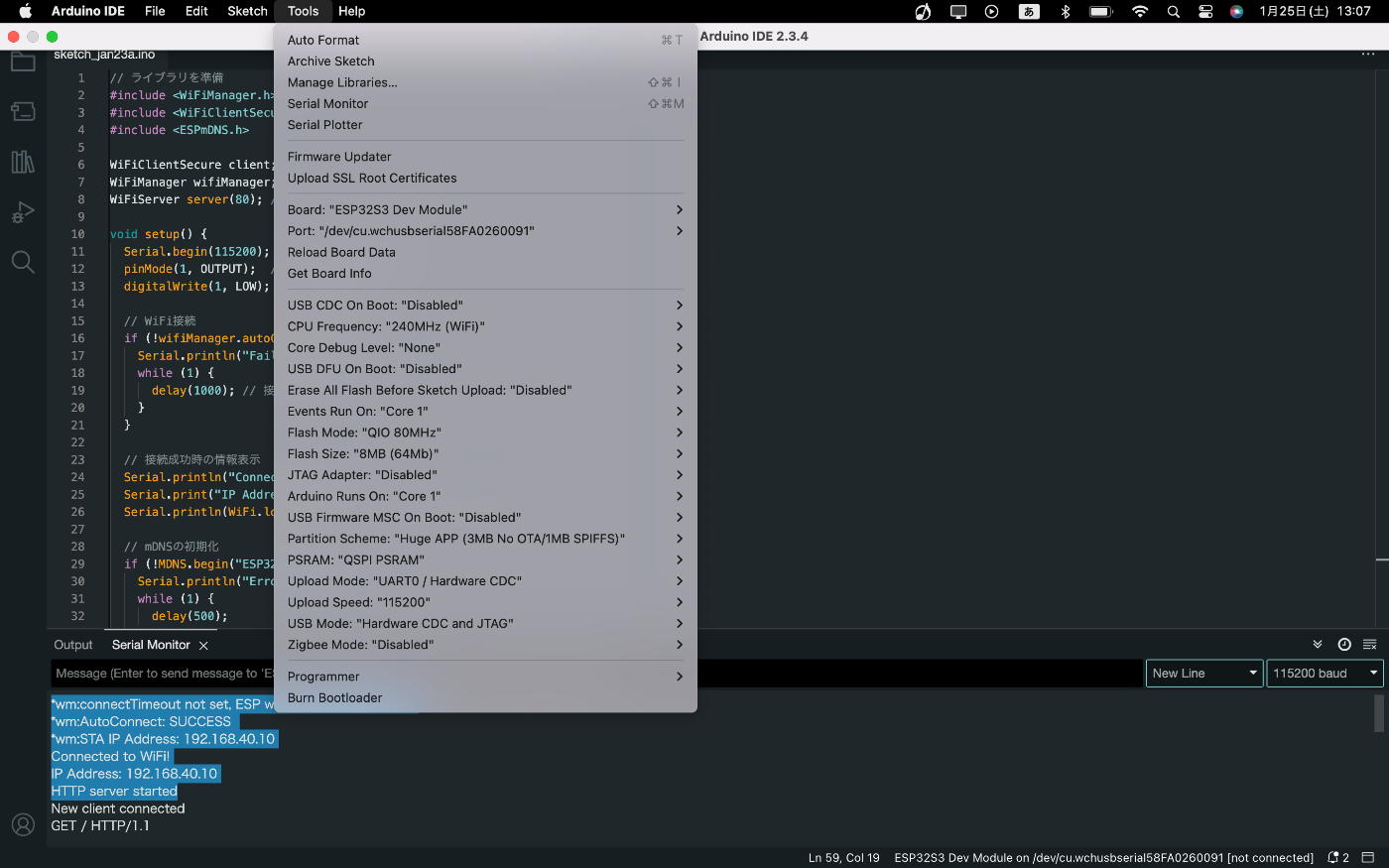Click the user account icon in sidebar

[x=23, y=824]
